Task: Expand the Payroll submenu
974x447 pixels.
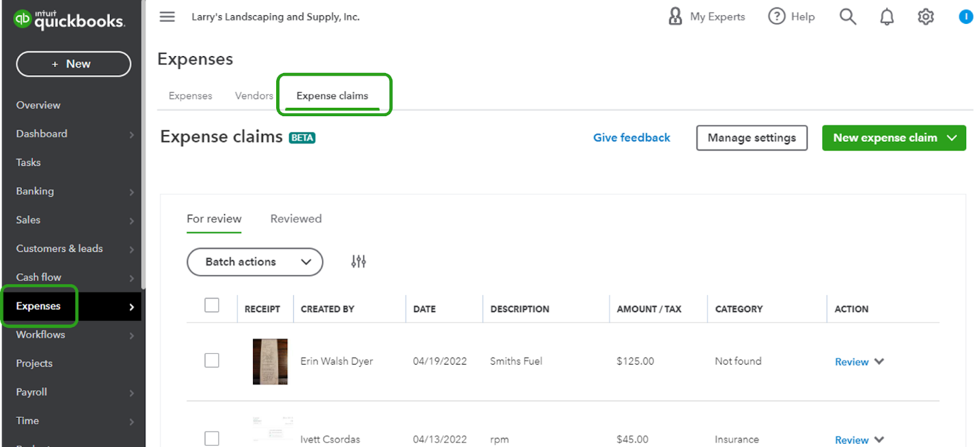Action: 132,392
